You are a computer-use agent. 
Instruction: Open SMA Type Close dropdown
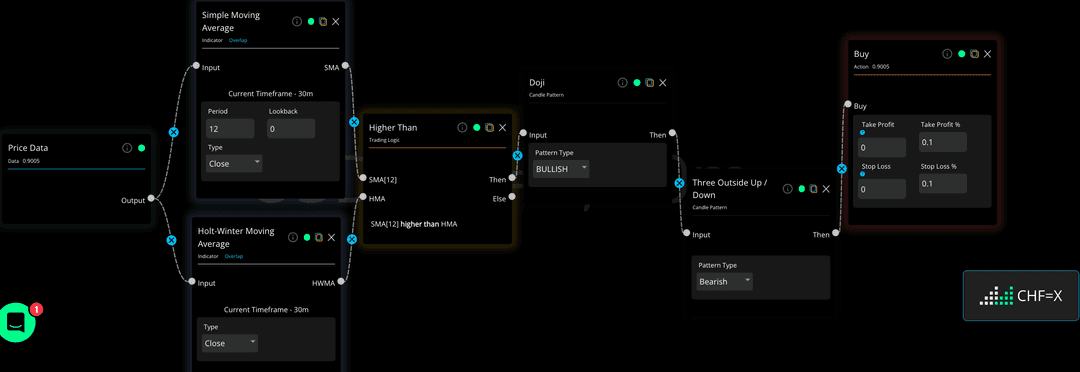[234, 163]
